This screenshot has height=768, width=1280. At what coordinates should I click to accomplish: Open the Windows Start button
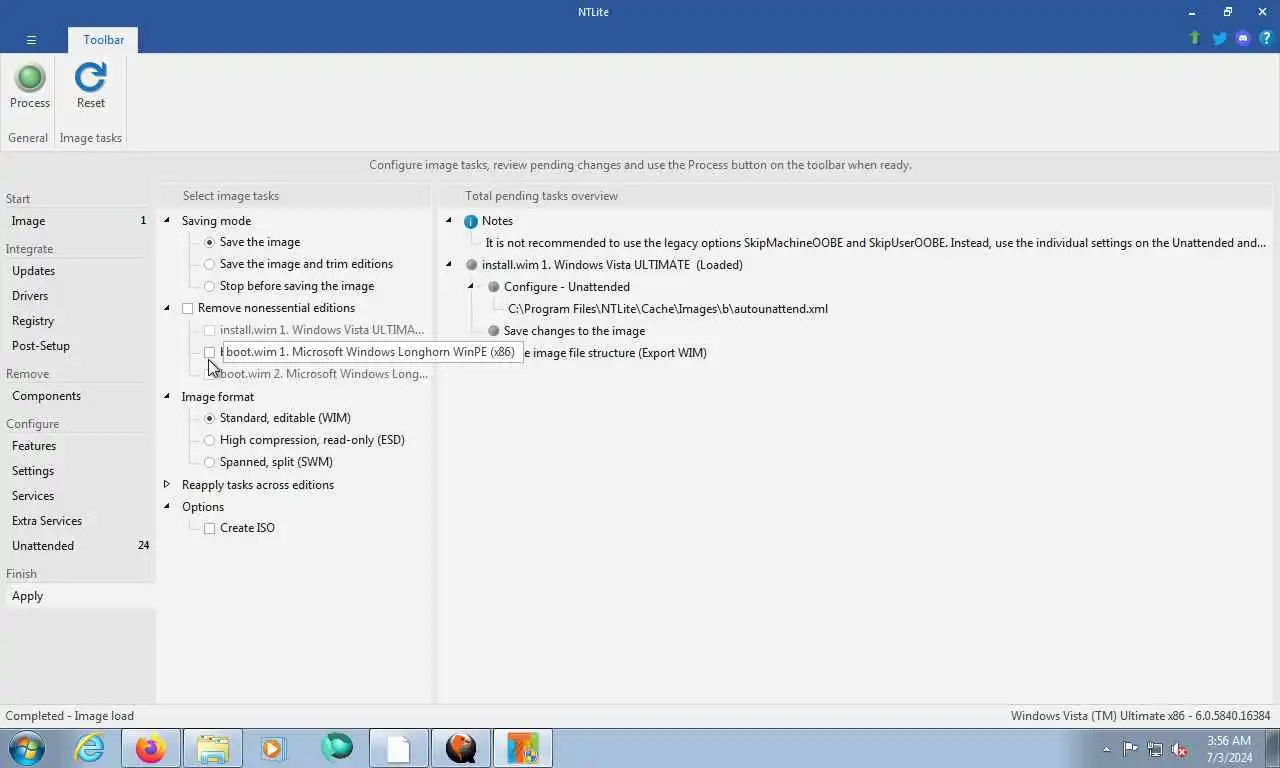point(27,748)
